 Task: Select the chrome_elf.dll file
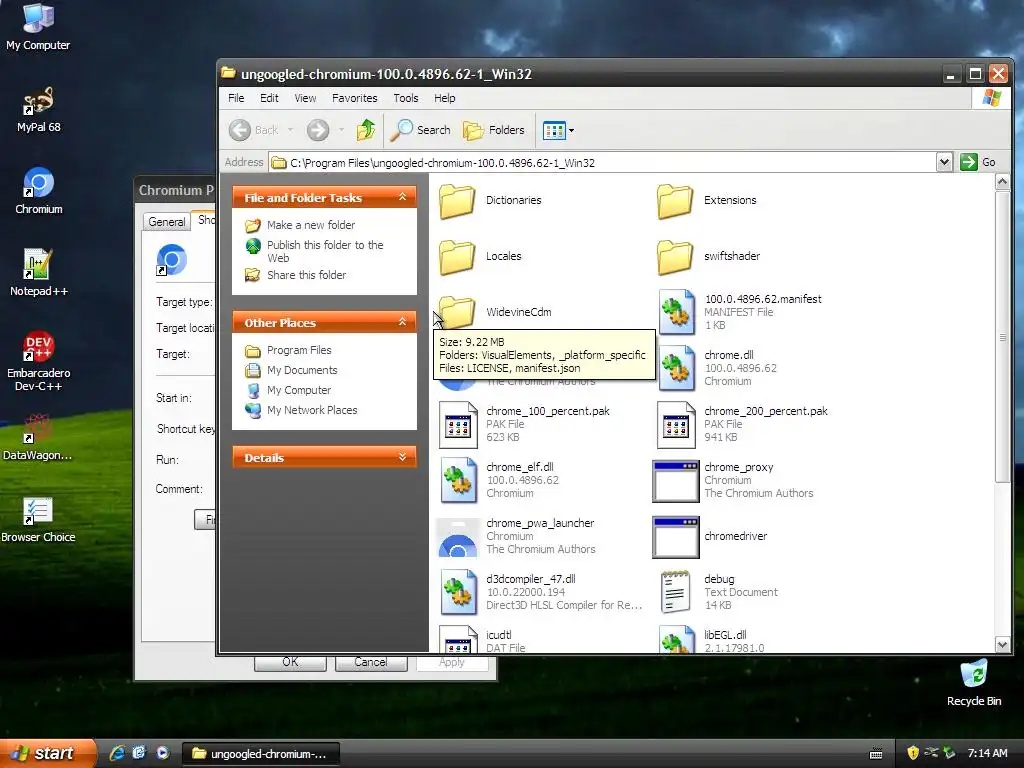point(500,481)
